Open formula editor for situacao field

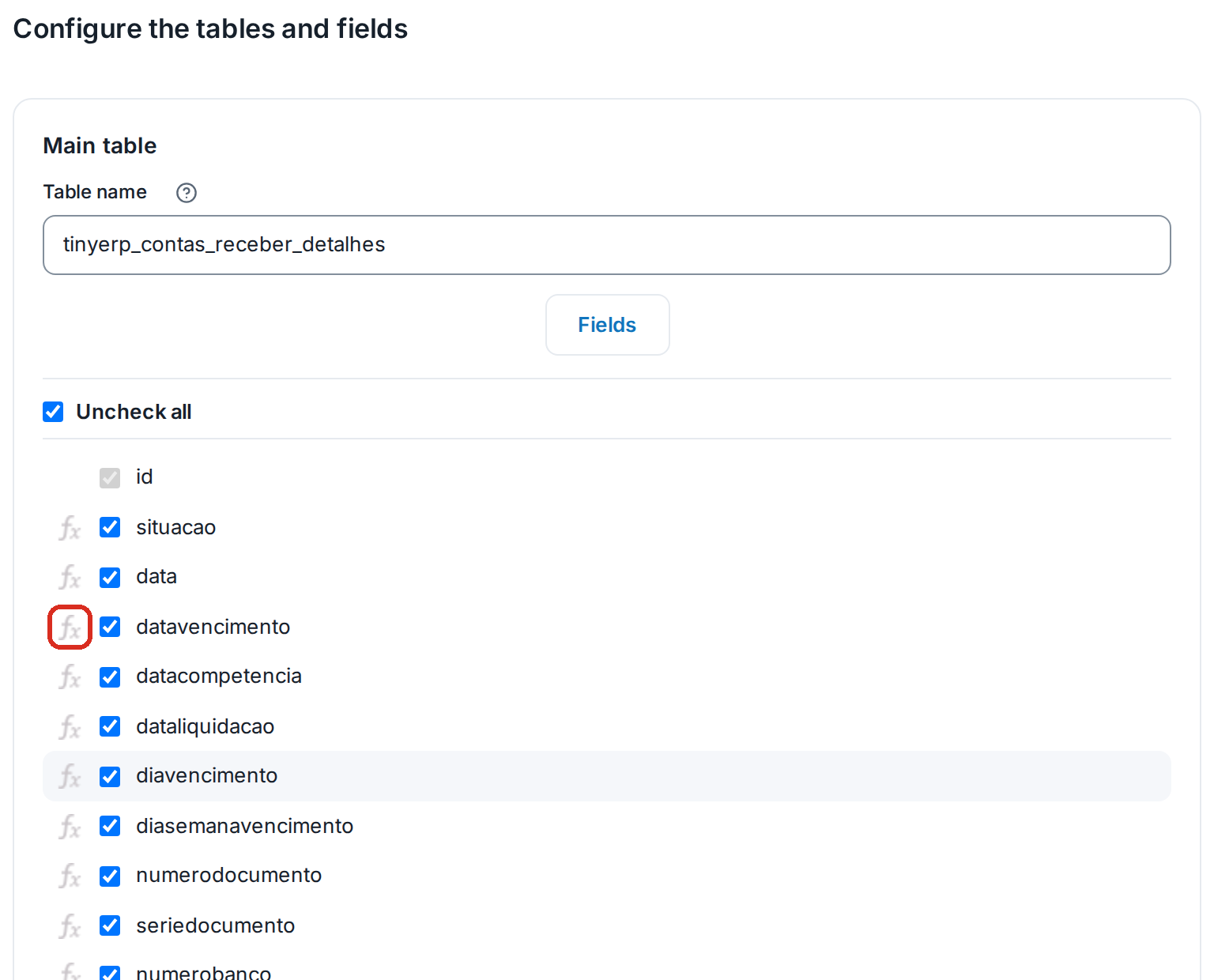point(70,528)
